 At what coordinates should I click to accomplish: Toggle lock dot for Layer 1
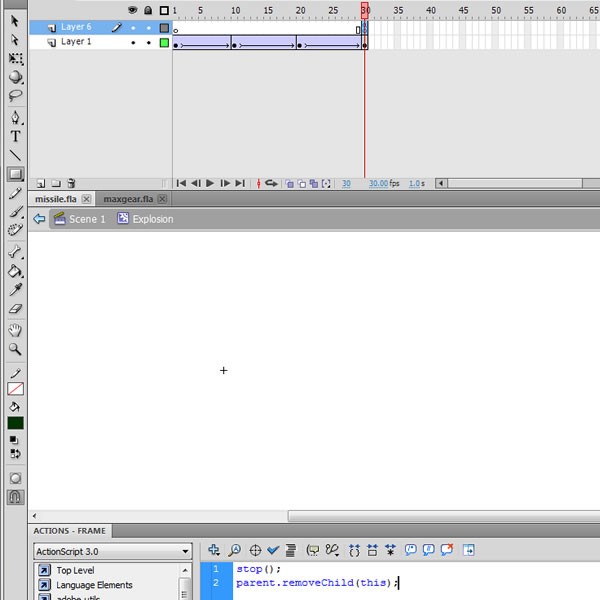(148, 43)
